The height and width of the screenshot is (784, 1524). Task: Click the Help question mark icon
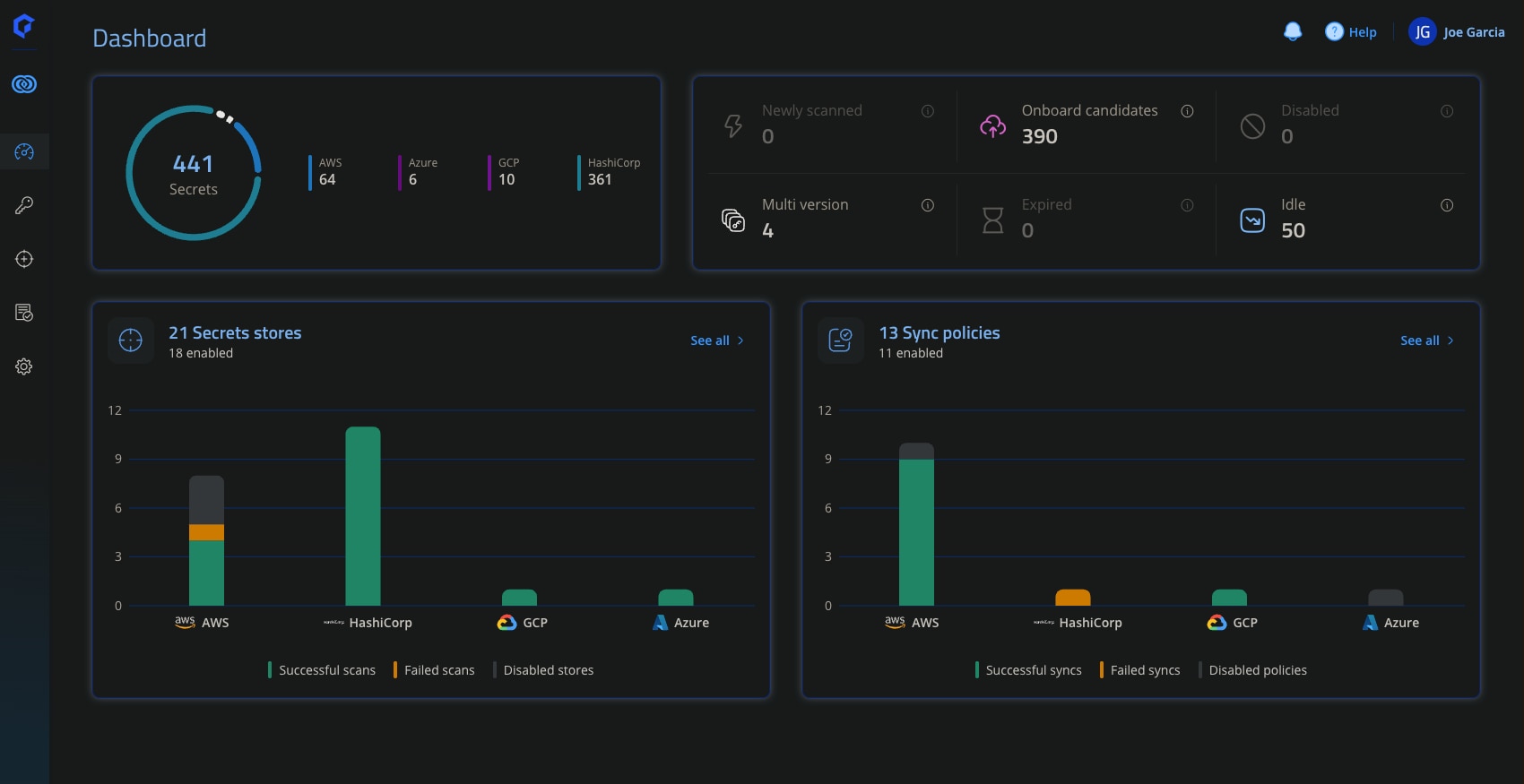(x=1334, y=31)
